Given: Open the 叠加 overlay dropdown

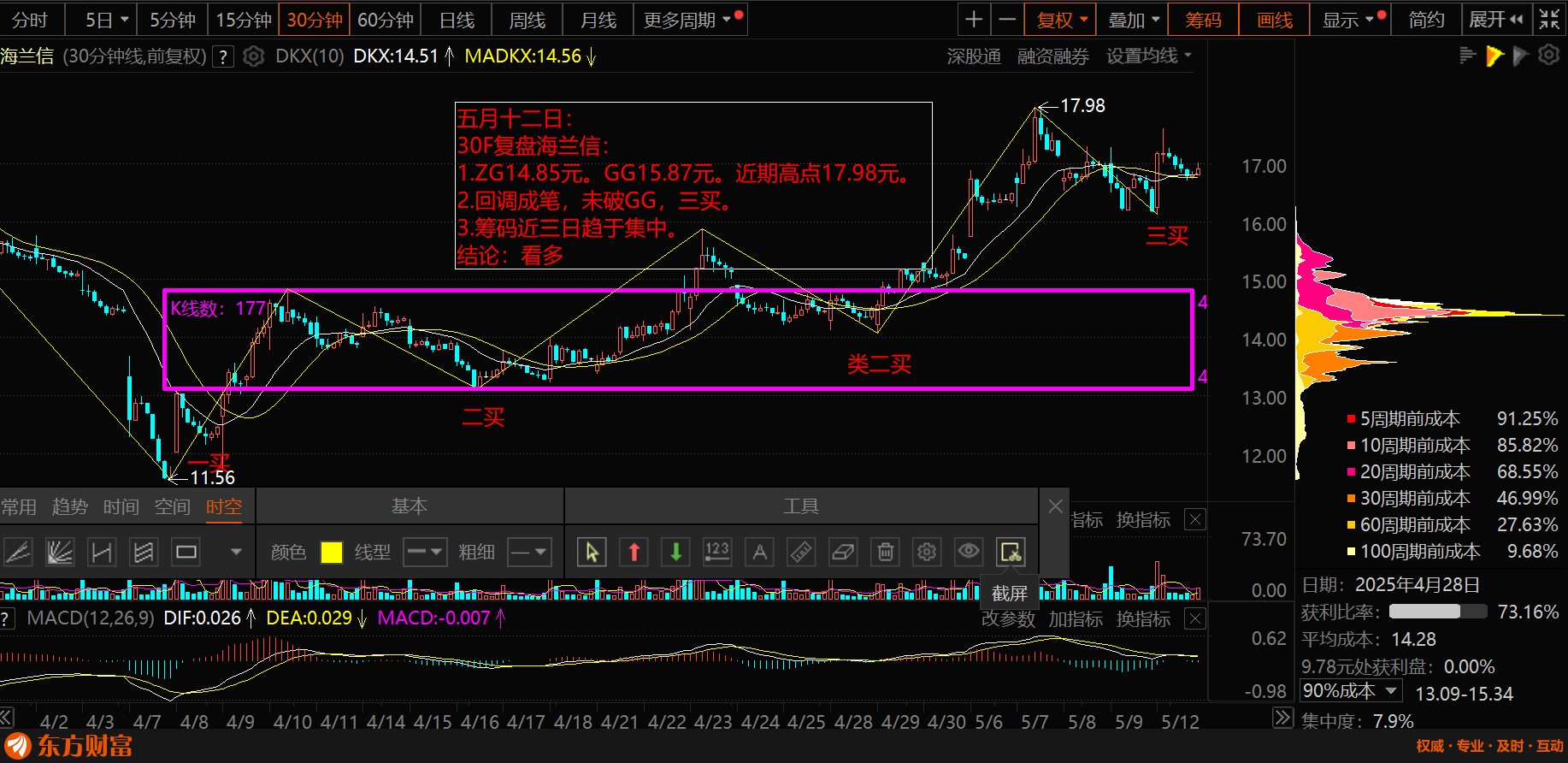Looking at the screenshot, I should point(1134,20).
